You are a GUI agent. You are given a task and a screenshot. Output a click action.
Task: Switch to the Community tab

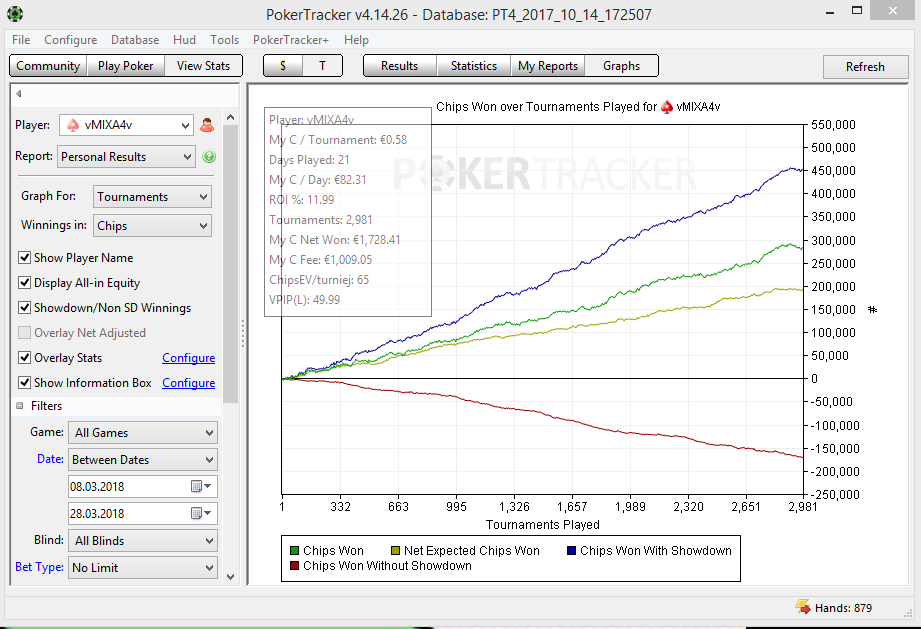point(48,66)
